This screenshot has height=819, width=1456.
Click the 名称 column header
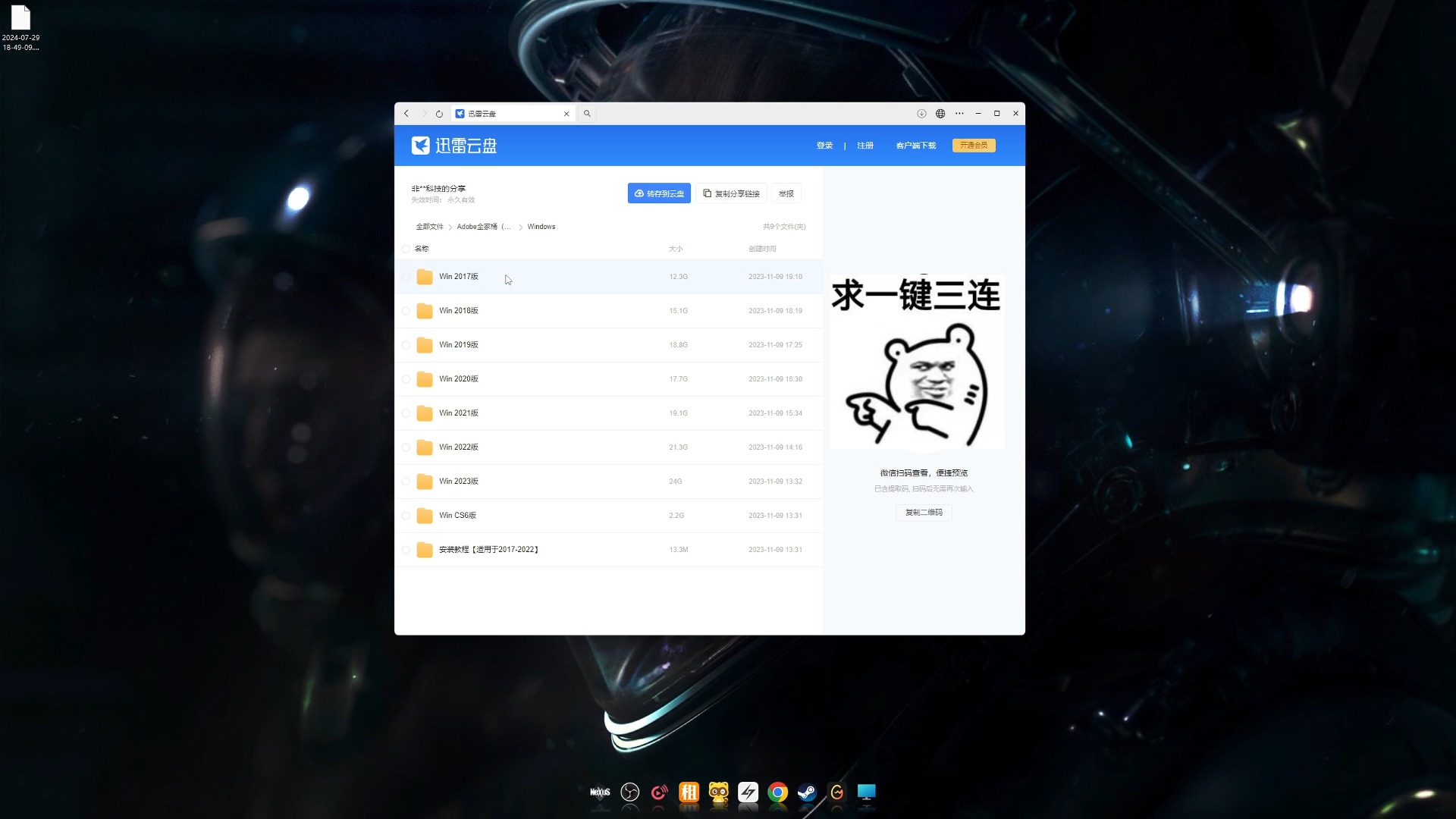(422, 249)
